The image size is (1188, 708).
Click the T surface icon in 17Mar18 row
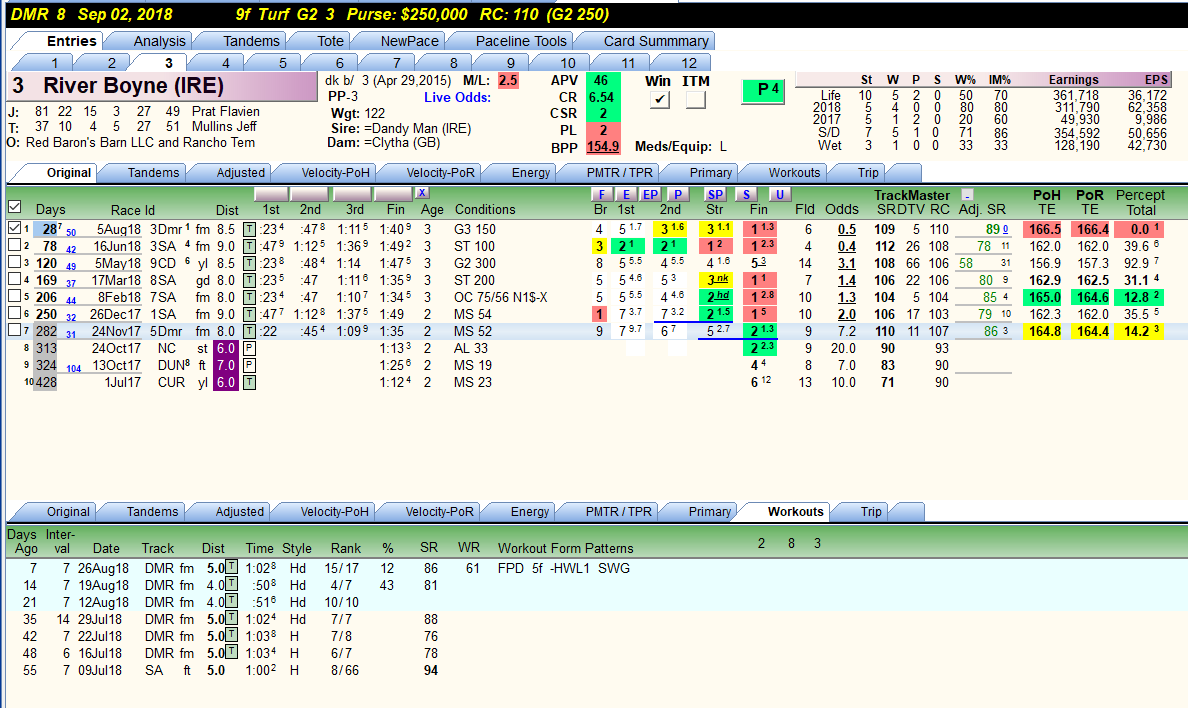(x=249, y=280)
